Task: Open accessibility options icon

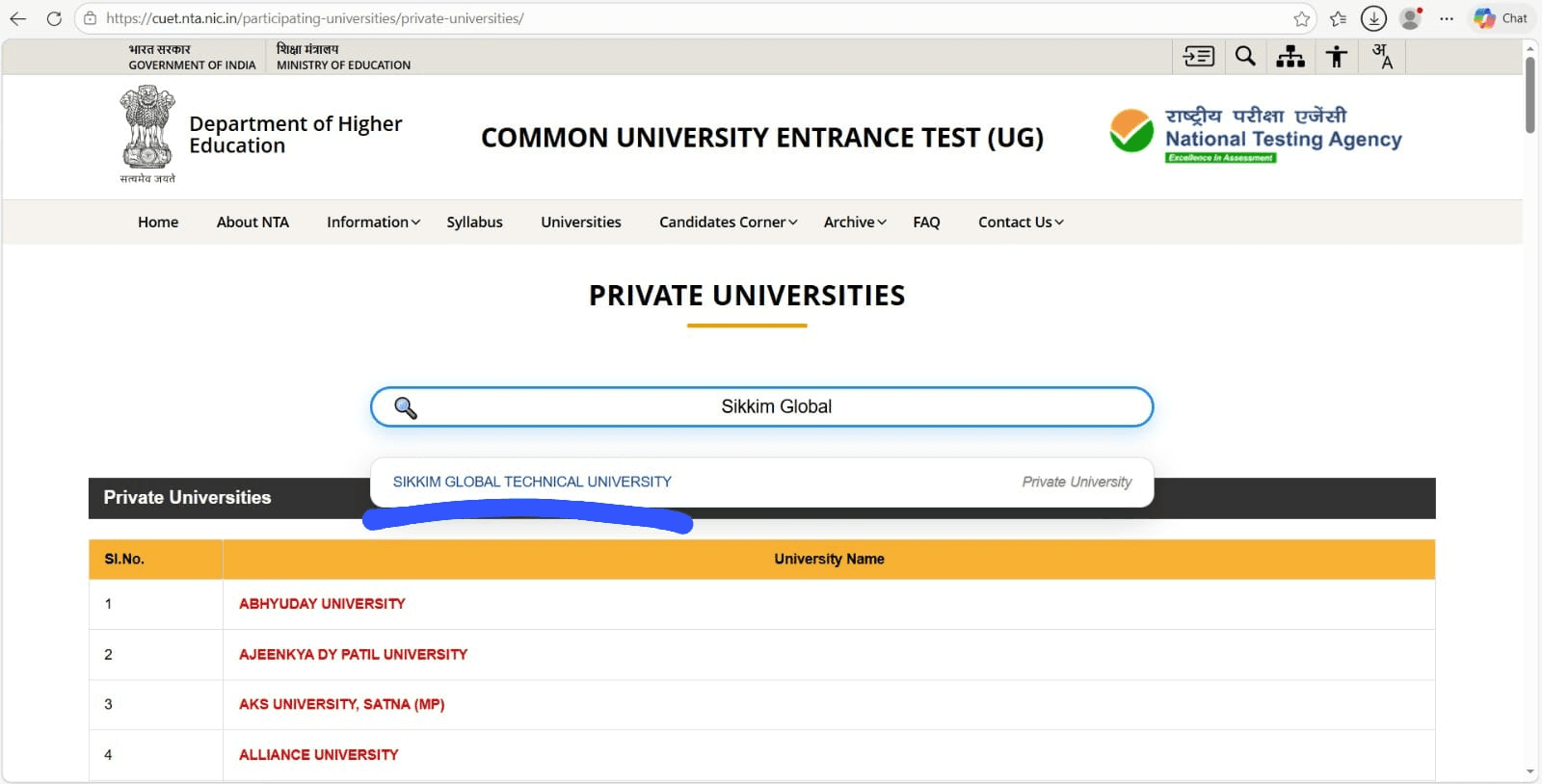Action: 1336,57
